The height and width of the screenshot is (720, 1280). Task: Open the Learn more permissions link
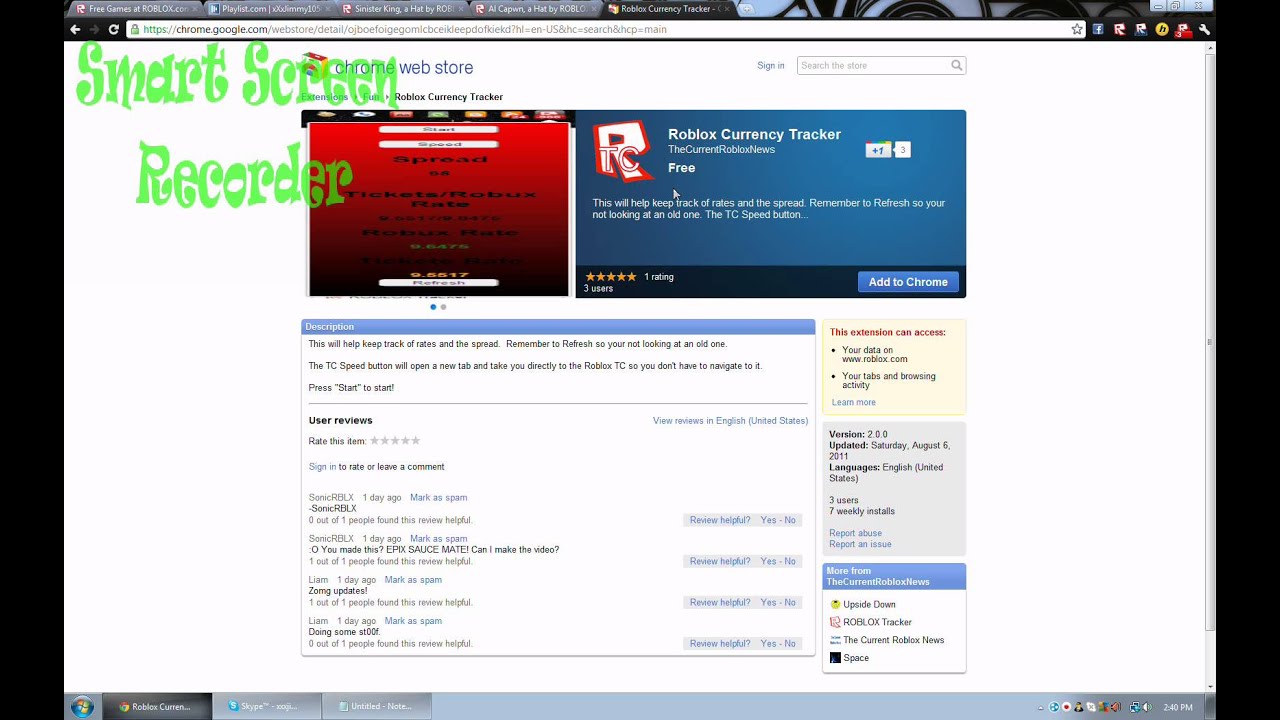(x=853, y=402)
